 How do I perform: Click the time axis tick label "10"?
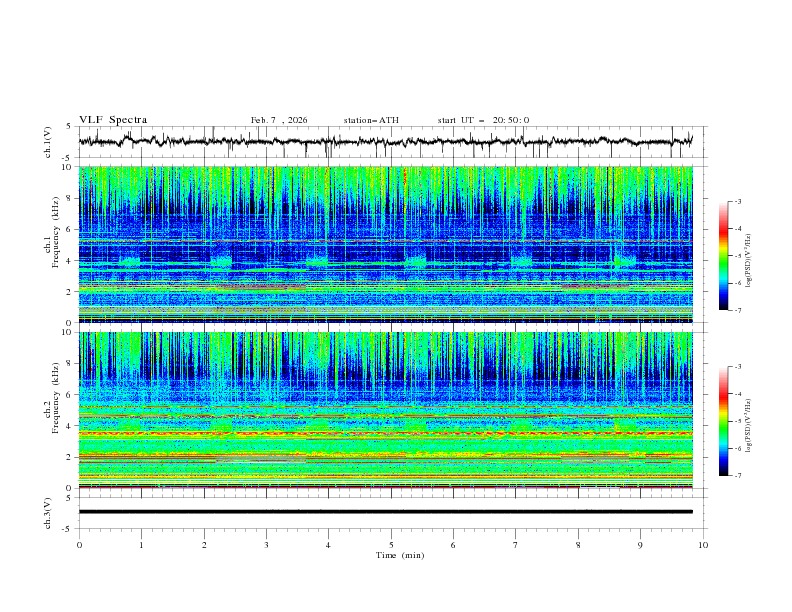click(703, 545)
